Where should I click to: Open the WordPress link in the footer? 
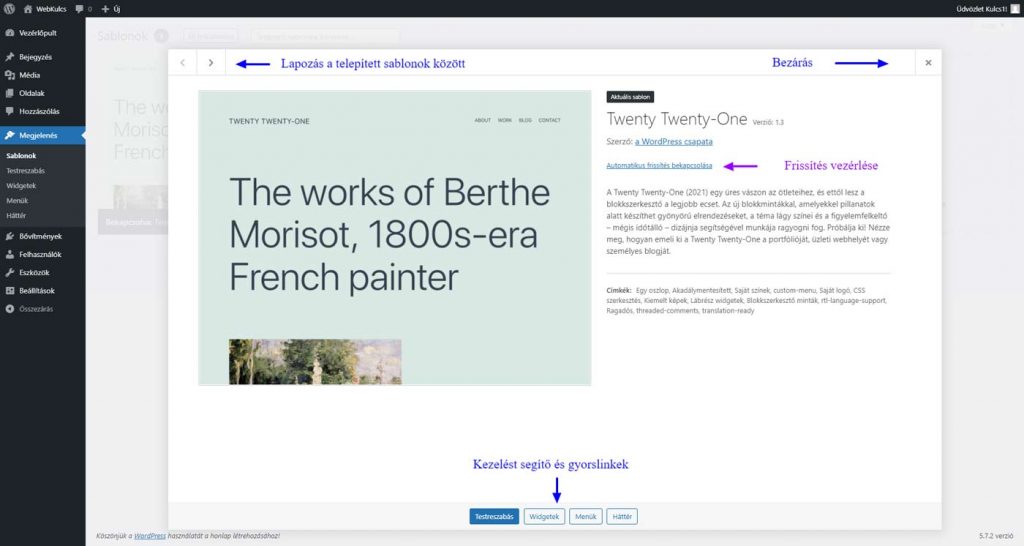click(x=150, y=536)
